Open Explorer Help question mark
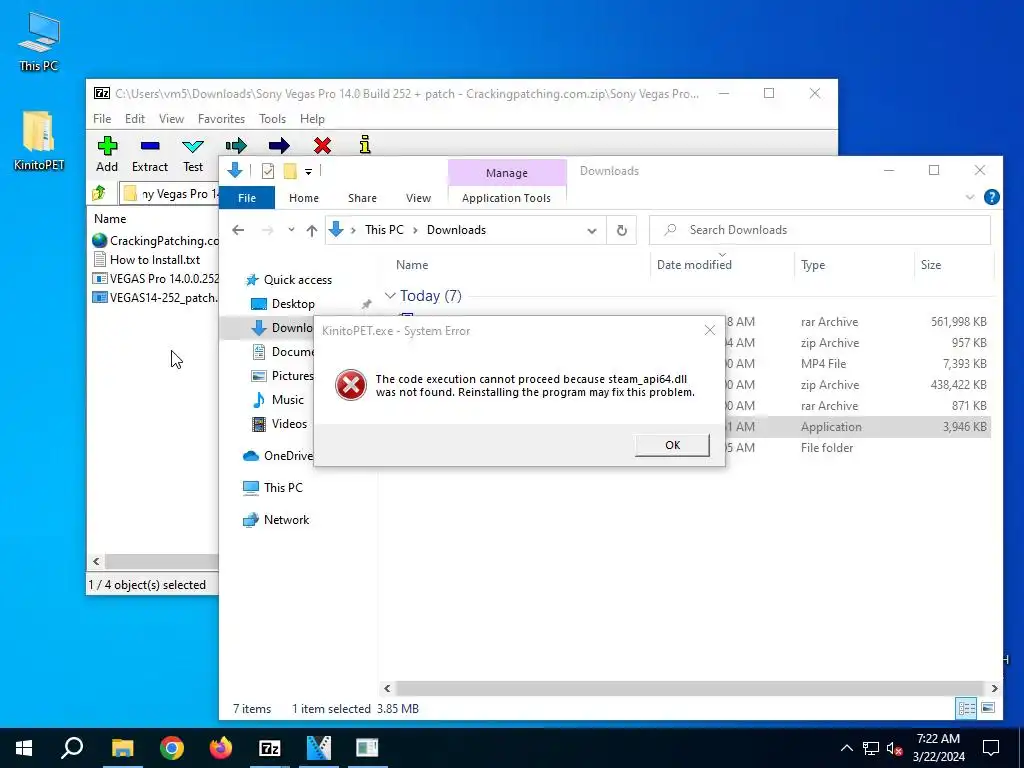The width and height of the screenshot is (1024, 768). pos(991,197)
